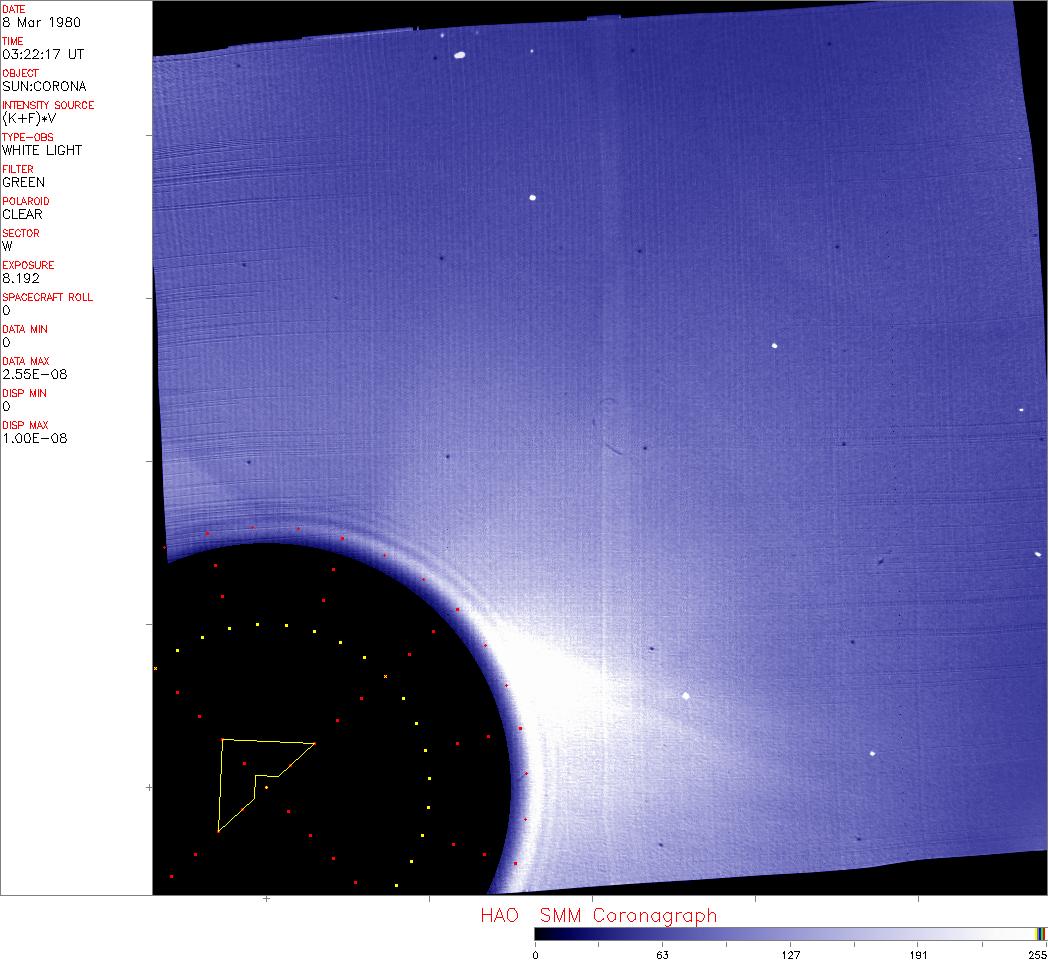
Task: Click the "CLEAR" polaroid value
Action: 23,214
